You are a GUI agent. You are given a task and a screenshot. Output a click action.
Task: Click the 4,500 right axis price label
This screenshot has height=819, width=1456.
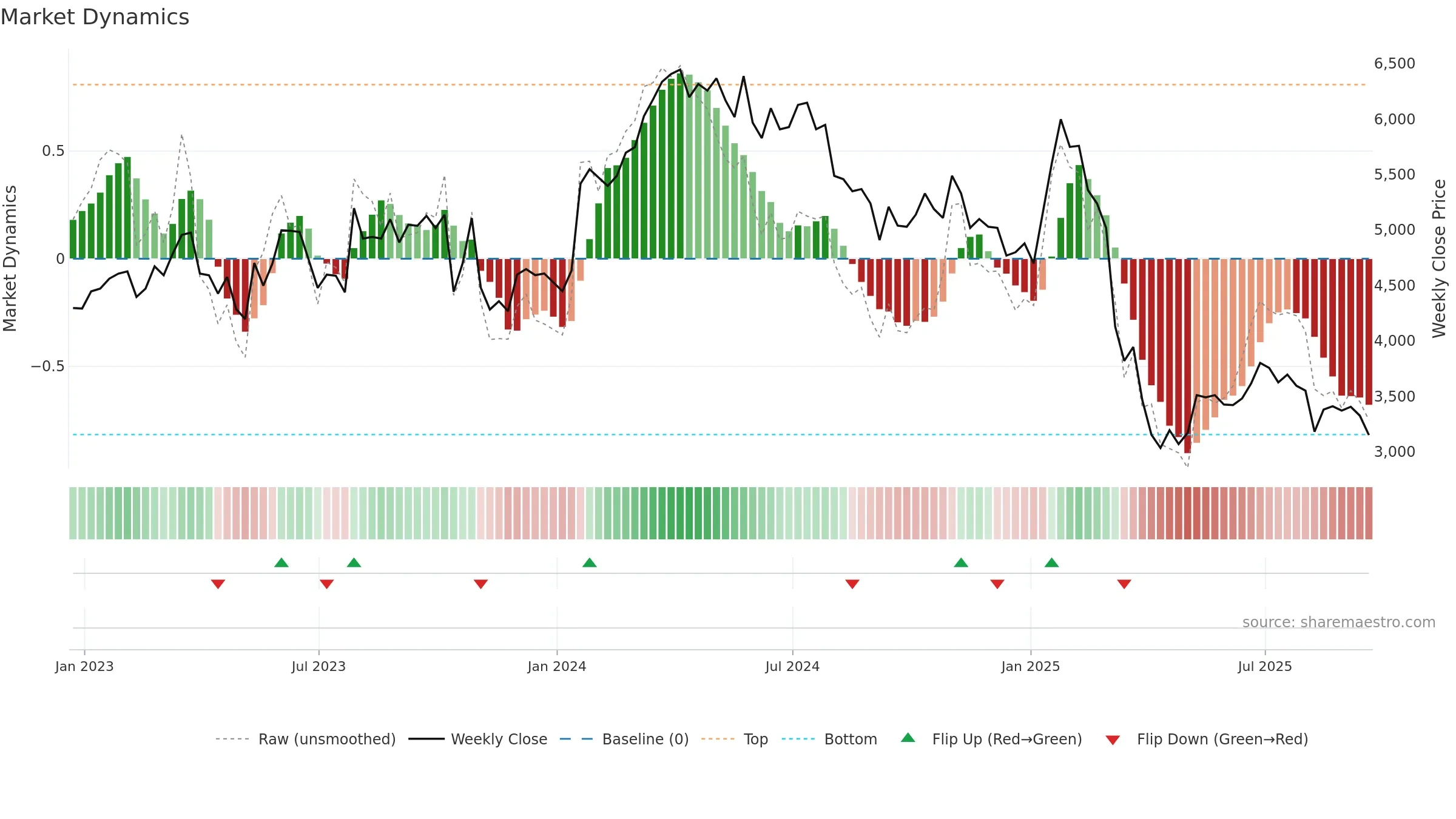click(x=1395, y=285)
